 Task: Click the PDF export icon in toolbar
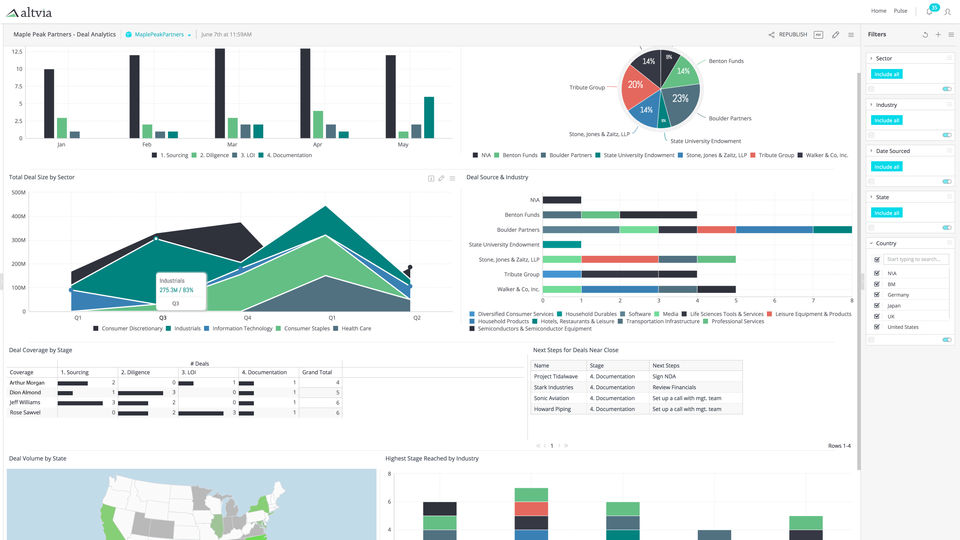[x=819, y=35]
